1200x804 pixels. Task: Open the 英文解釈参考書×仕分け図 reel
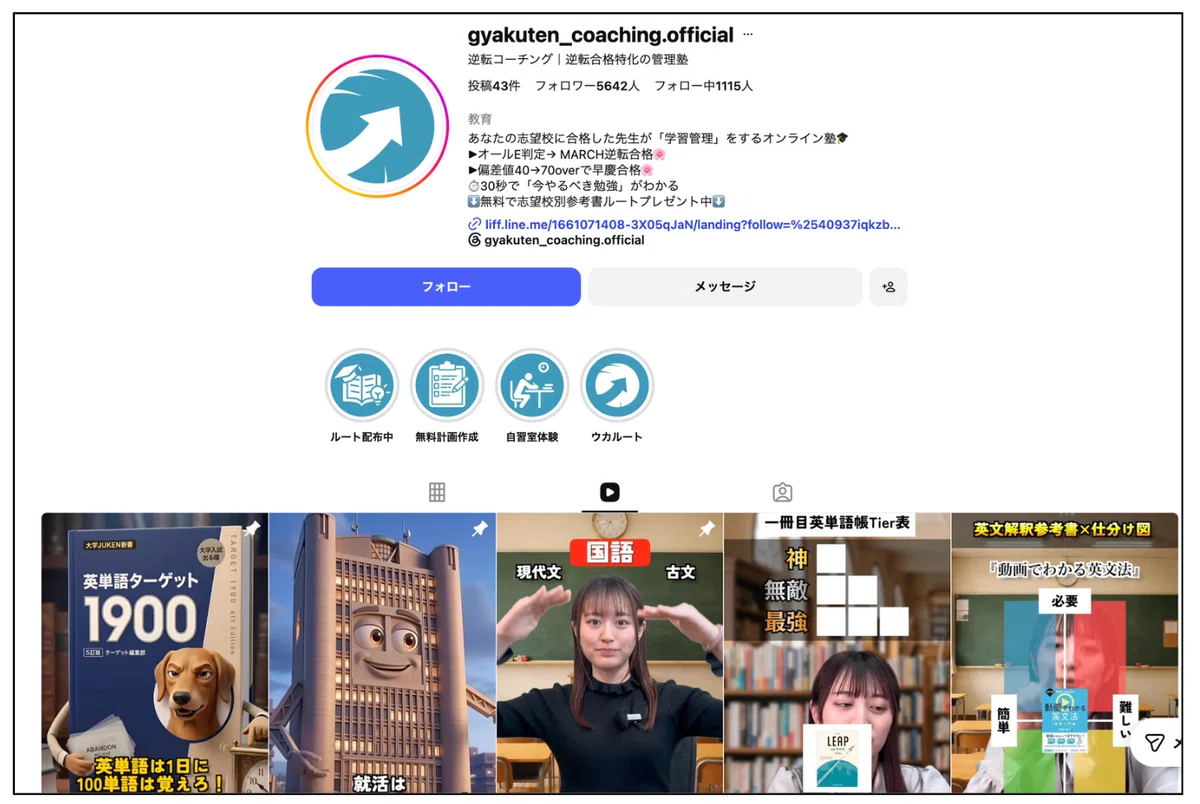pyautogui.click(x=1065, y=653)
